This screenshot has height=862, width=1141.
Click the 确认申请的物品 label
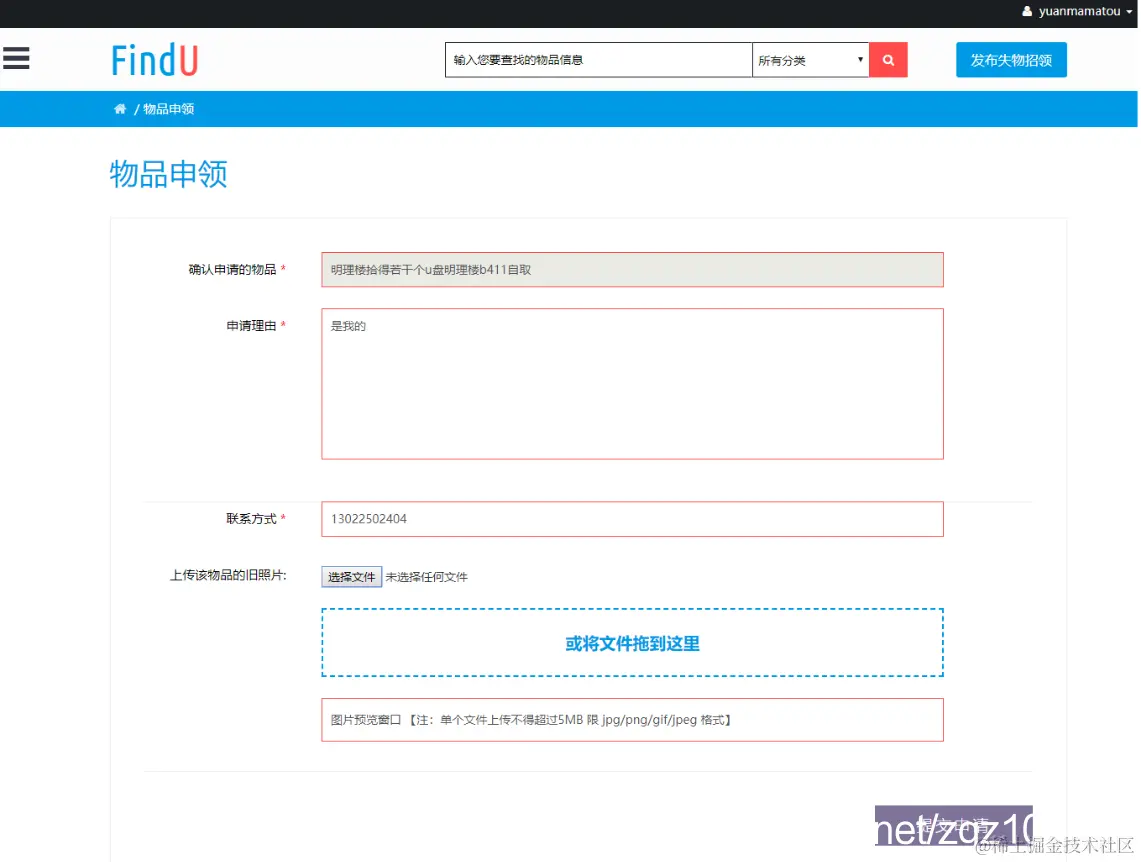[x=232, y=270]
